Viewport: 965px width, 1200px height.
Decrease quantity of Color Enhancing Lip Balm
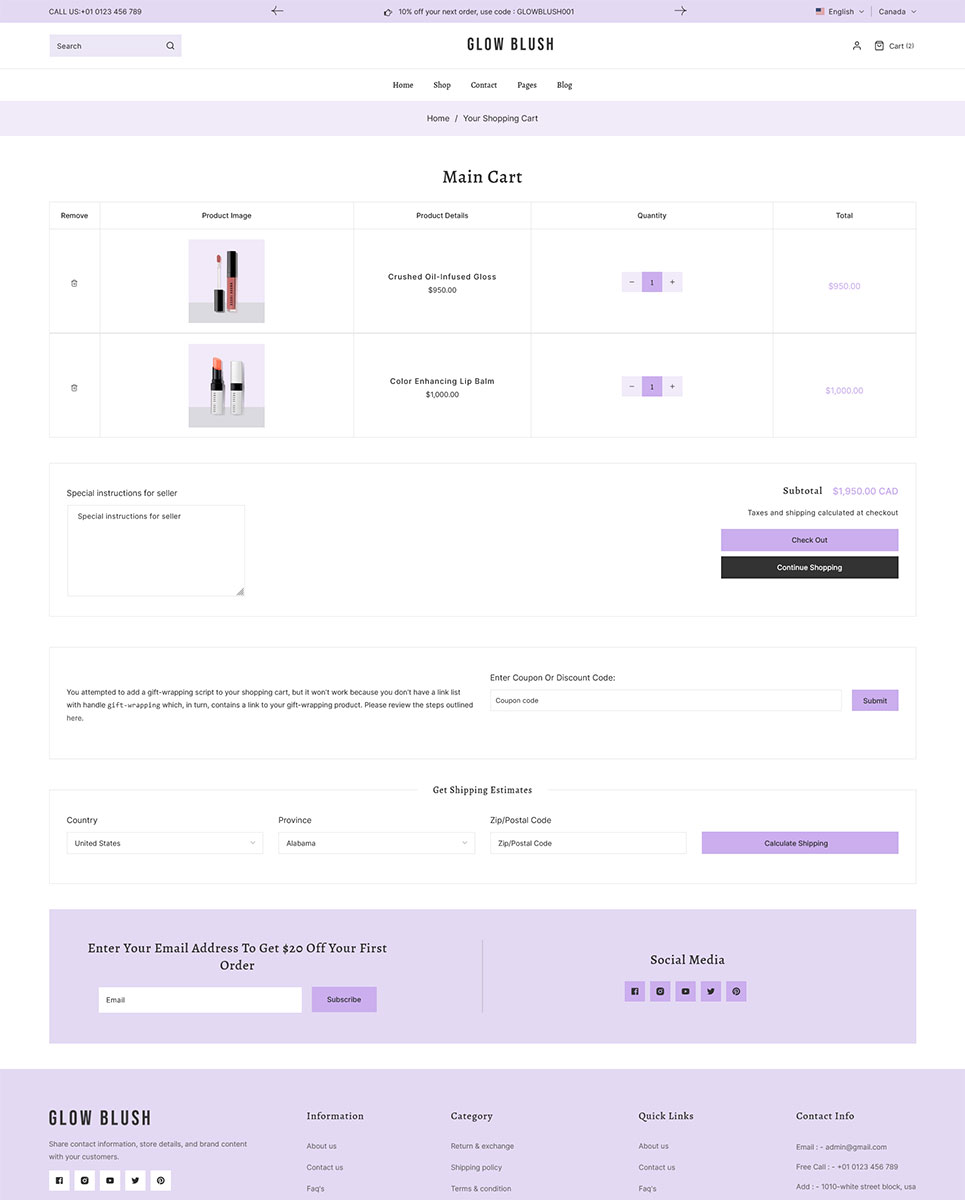pyautogui.click(x=632, y=386)
